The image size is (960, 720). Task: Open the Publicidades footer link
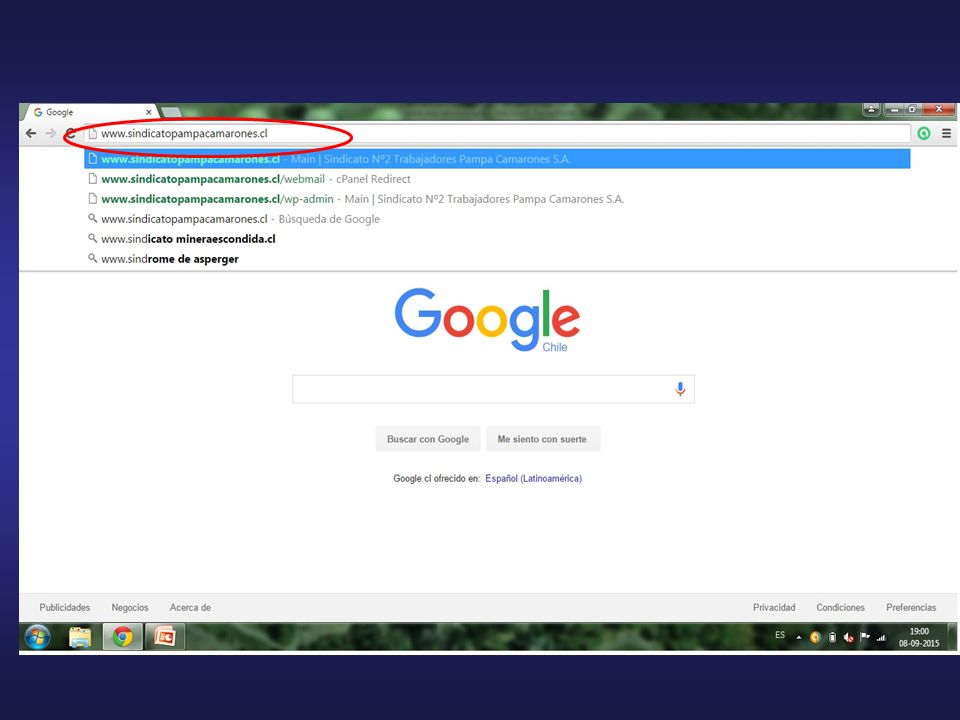click(65, 607)
